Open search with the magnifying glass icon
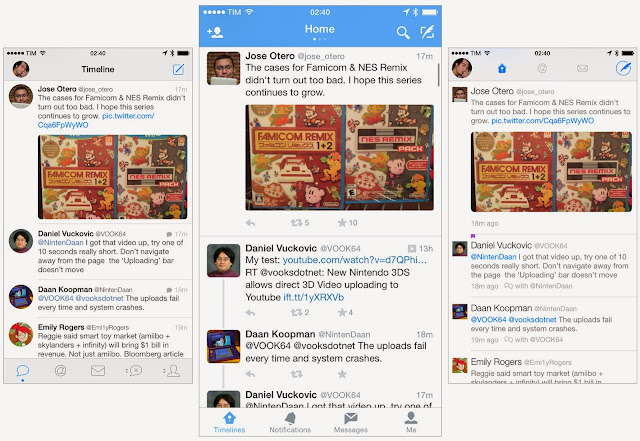 point(403,32)
